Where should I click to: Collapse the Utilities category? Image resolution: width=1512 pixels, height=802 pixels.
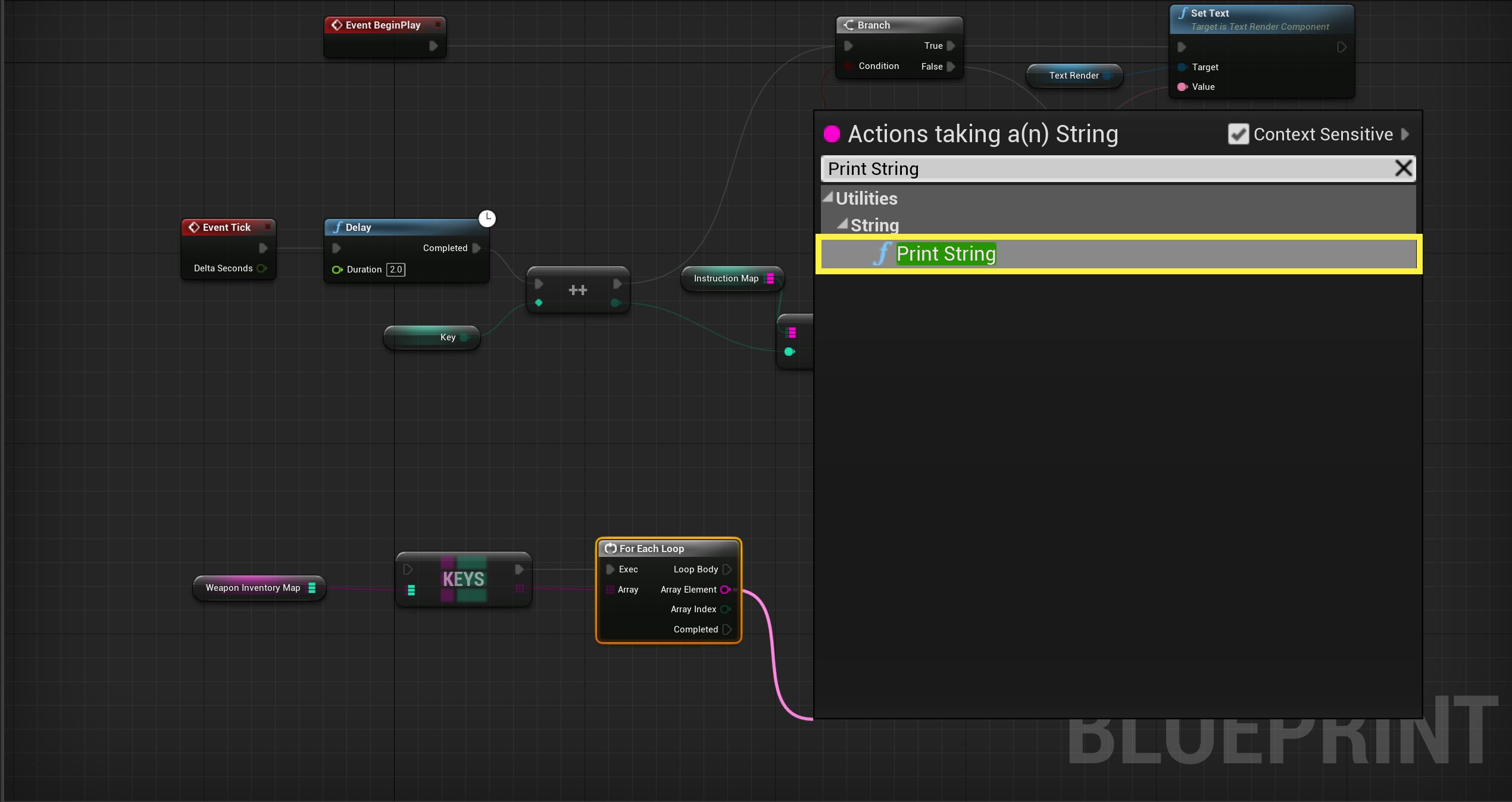pyautogui.click(x=827, y=198)
